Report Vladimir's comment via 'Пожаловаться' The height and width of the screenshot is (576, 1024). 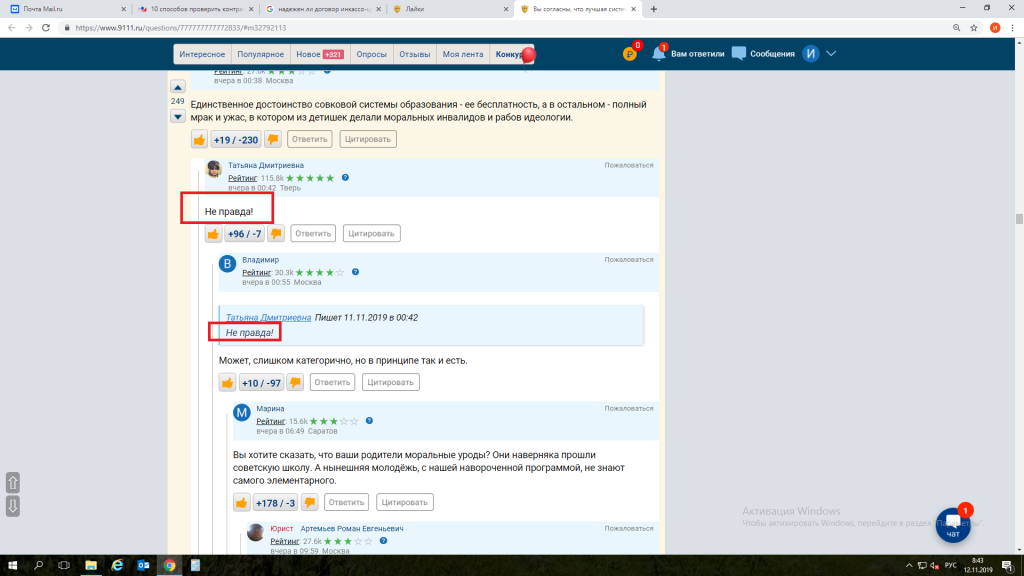pyautogui.click(x=628, y=259)
